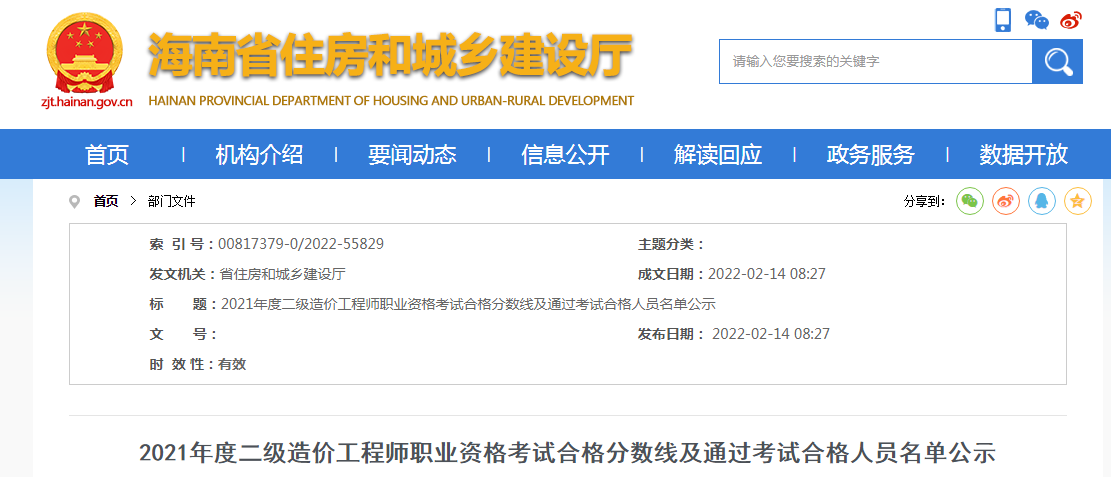Open the mobile version phone icon
Image resolution: width=1111 pixels, height=477 pixels.
pos(1003,20)
